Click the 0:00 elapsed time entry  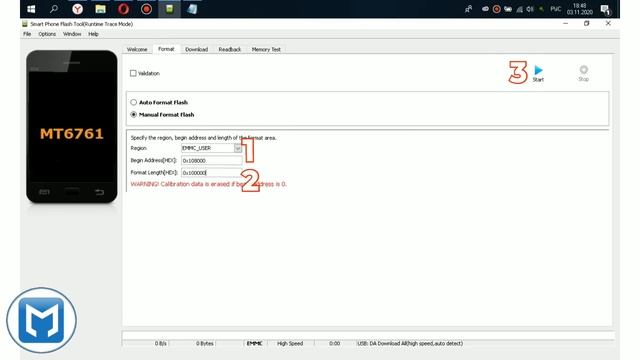[335, 343]
